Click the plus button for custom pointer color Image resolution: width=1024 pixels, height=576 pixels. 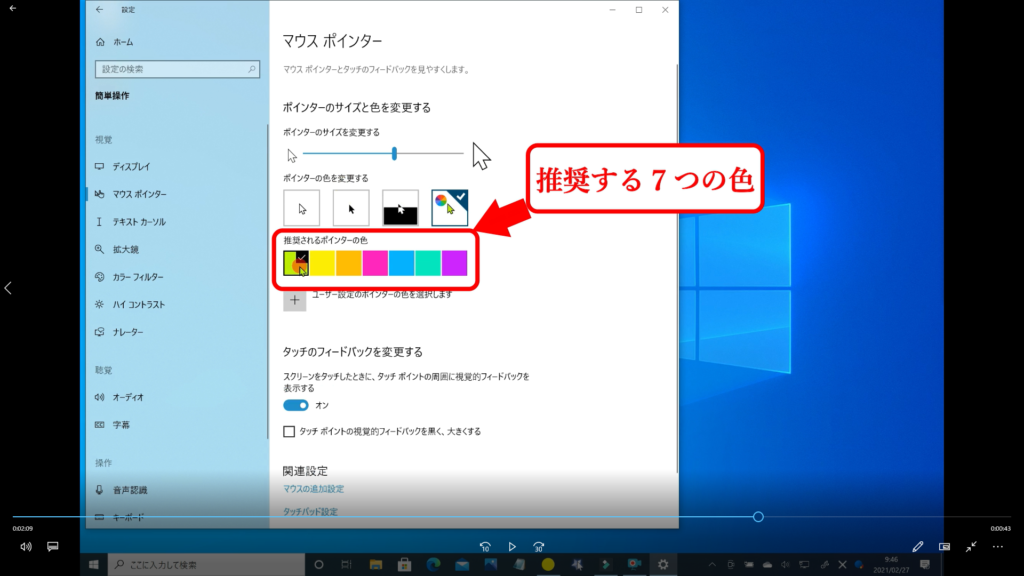click(x=295, y=300)
